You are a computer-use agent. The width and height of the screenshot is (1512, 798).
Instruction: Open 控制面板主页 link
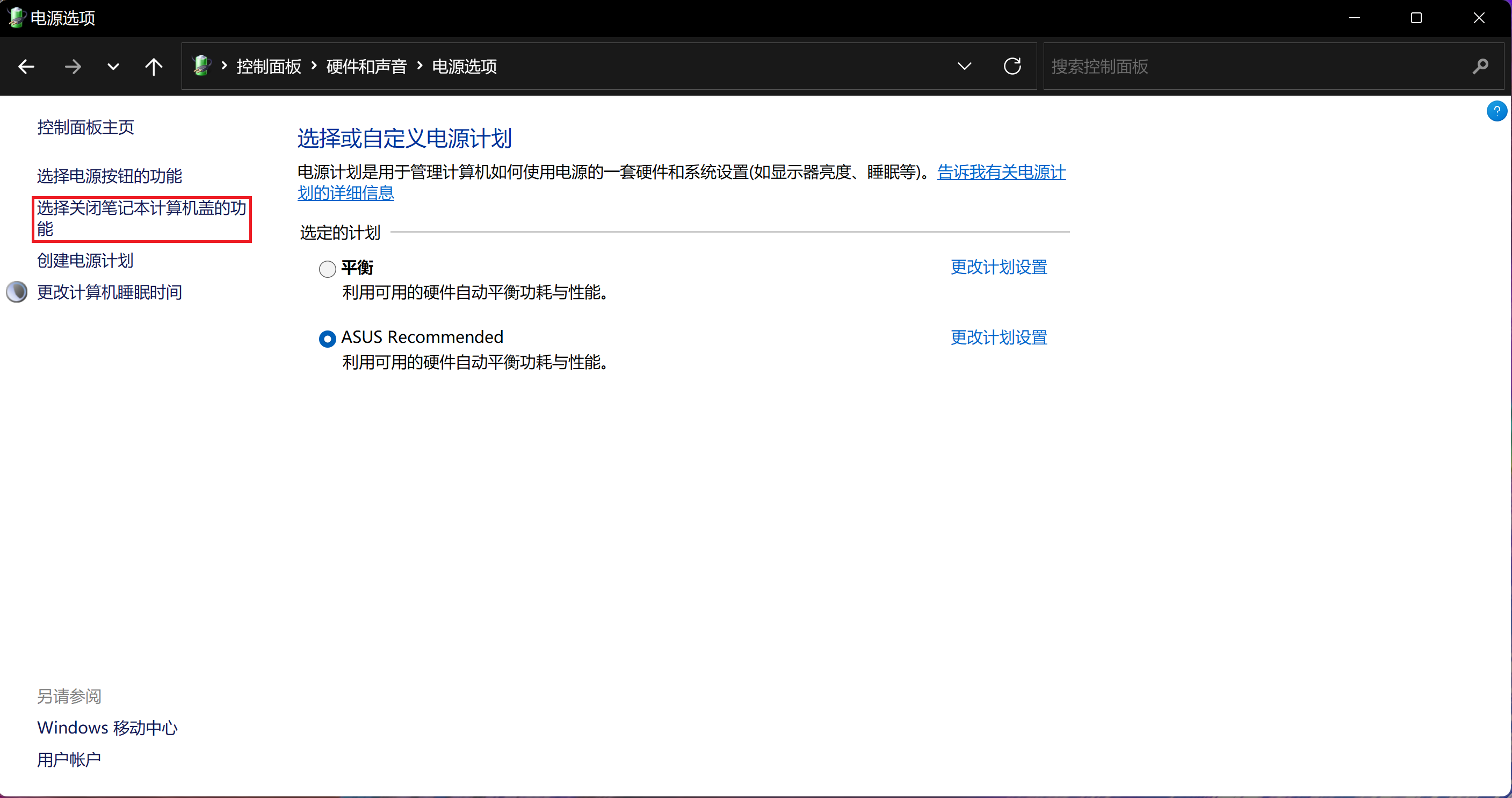point(86,127)
